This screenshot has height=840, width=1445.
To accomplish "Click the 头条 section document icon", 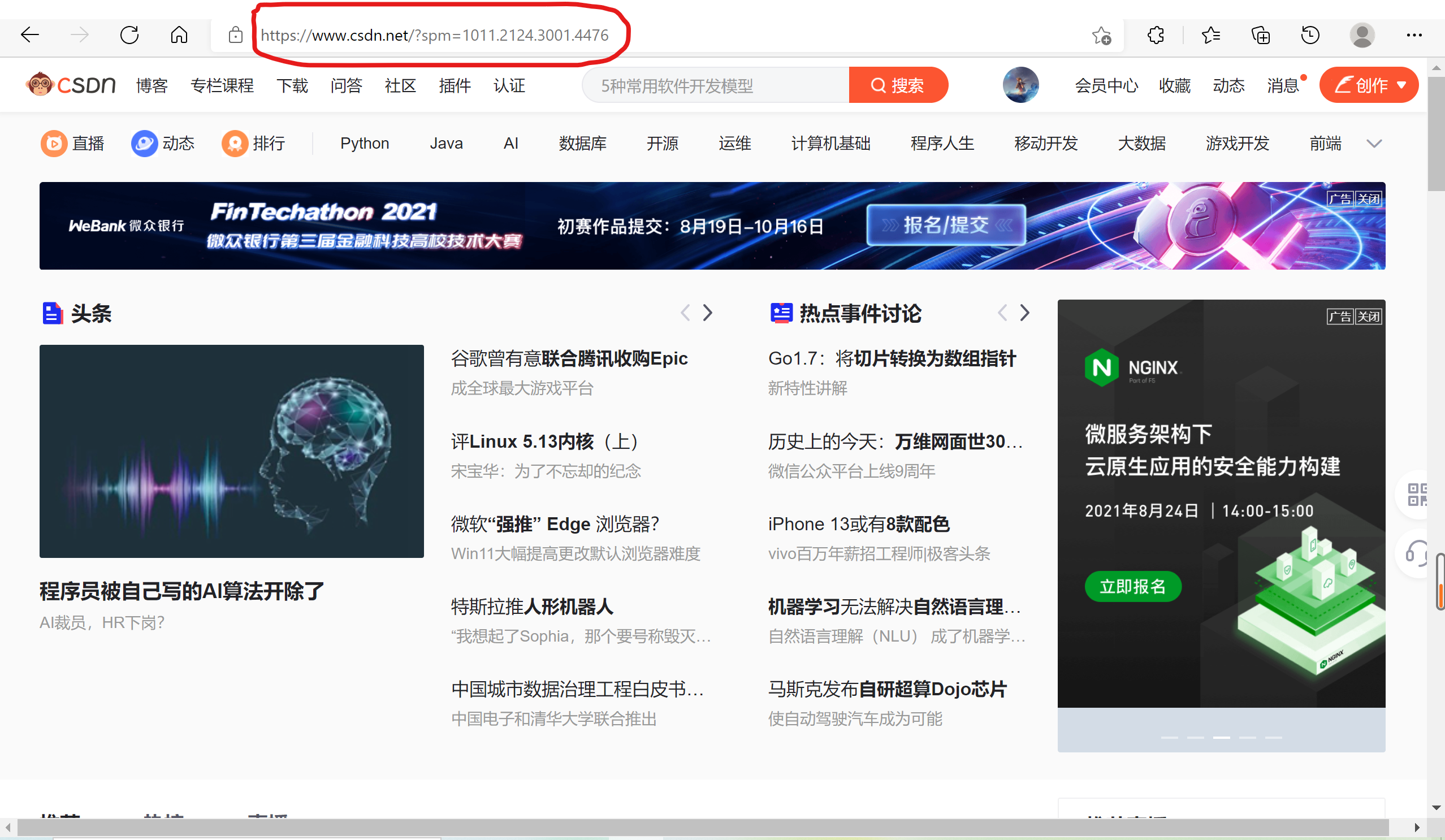I will [x=53, y=313].
